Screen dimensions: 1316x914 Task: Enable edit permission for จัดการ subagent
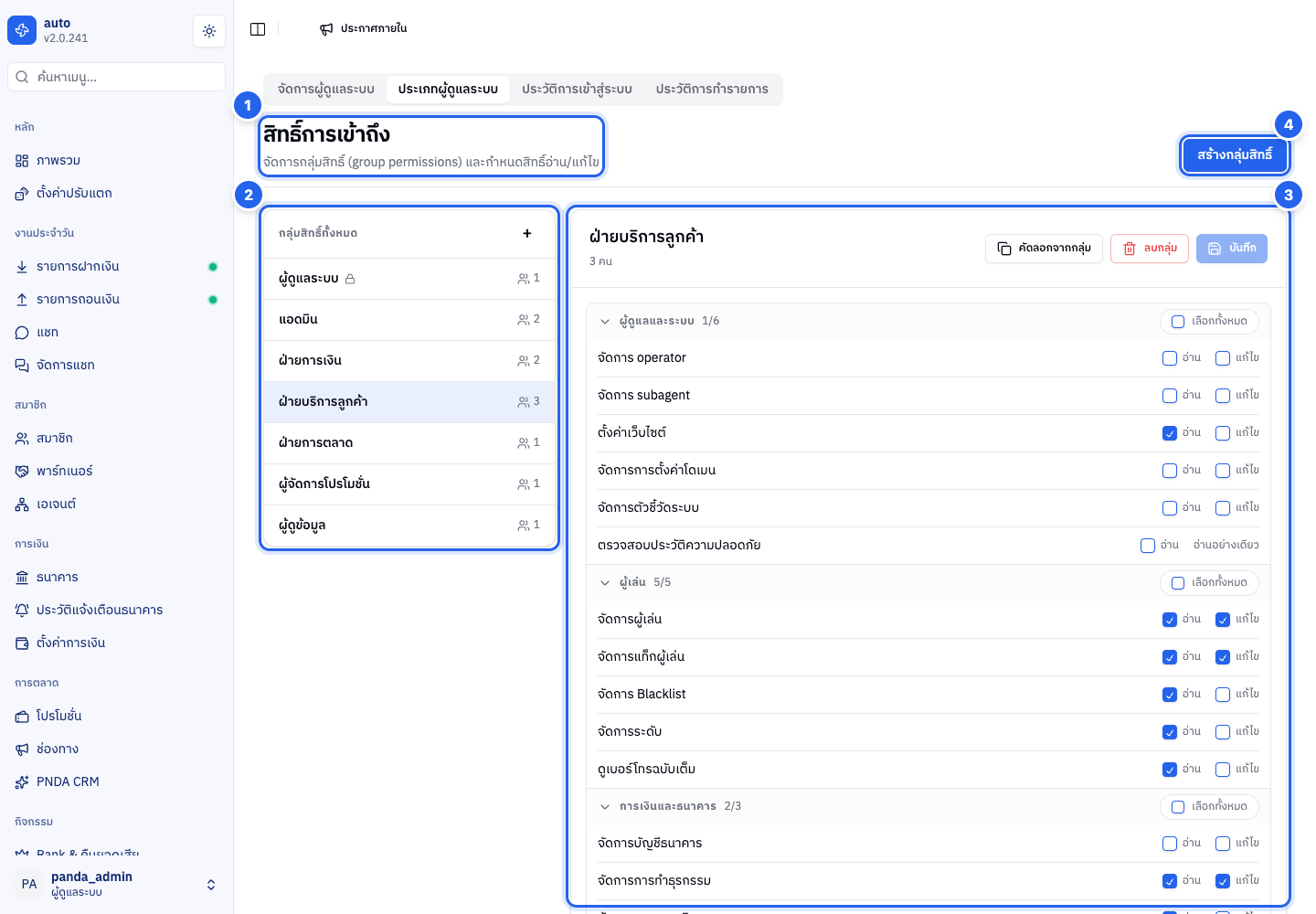pyautogui.click(x=1223, y=396)
